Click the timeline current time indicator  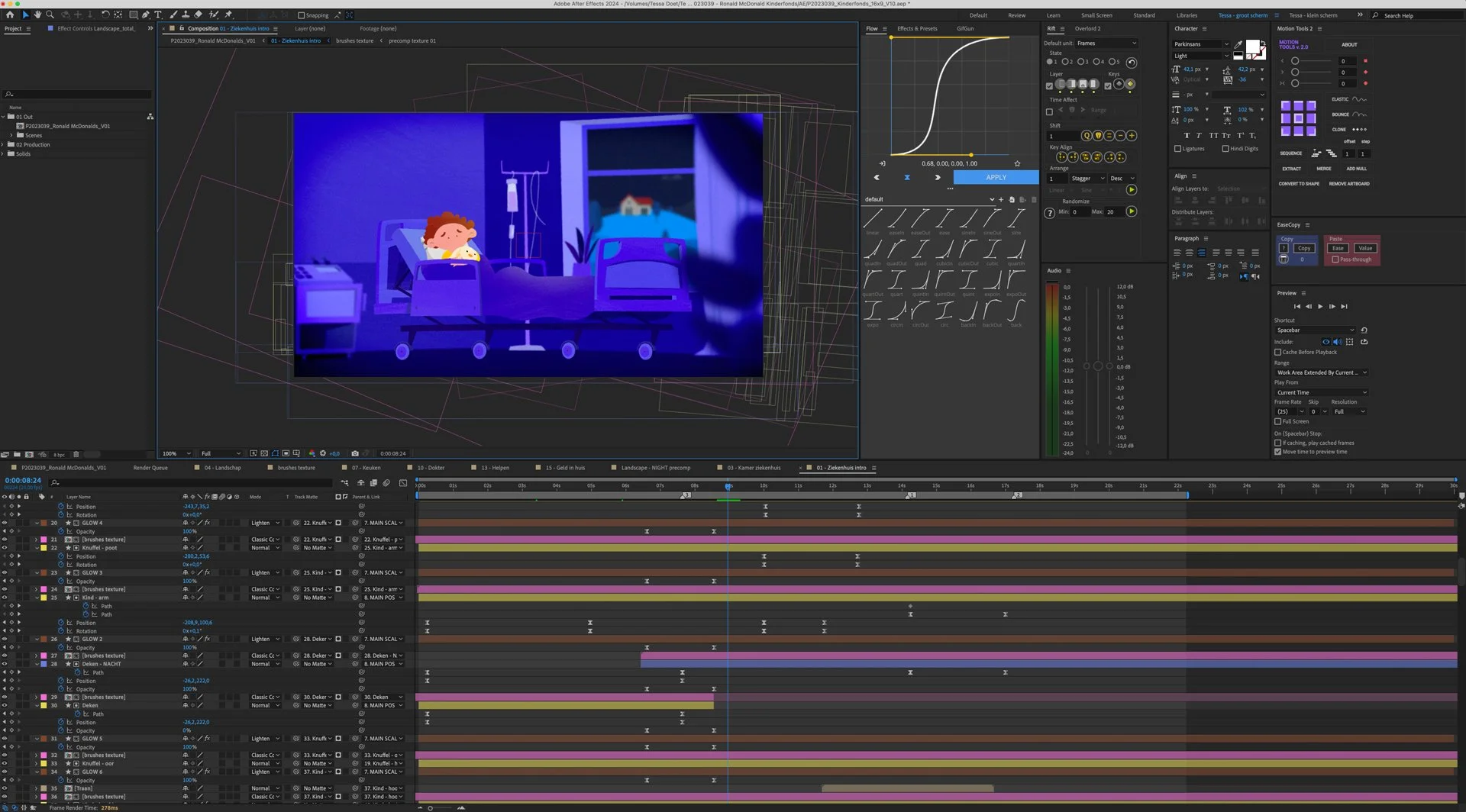coord(728,486)
